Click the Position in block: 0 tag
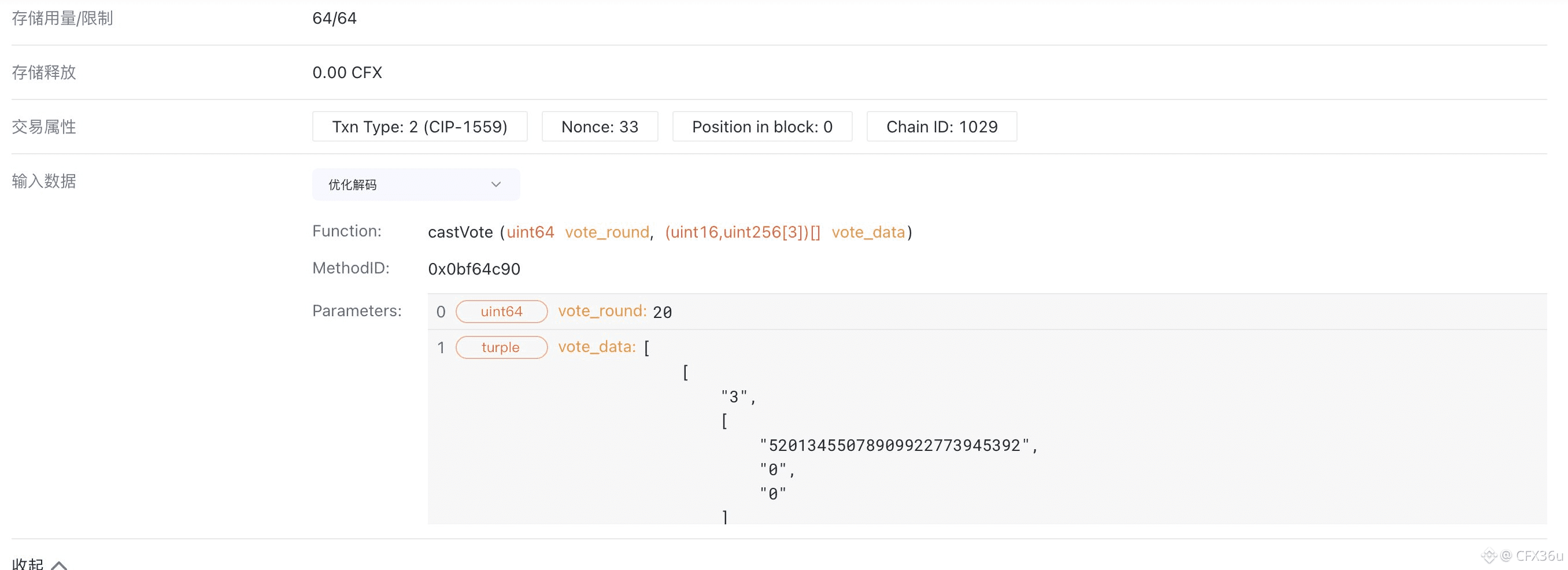This screenshot has width=1568, height=570. 761,127
